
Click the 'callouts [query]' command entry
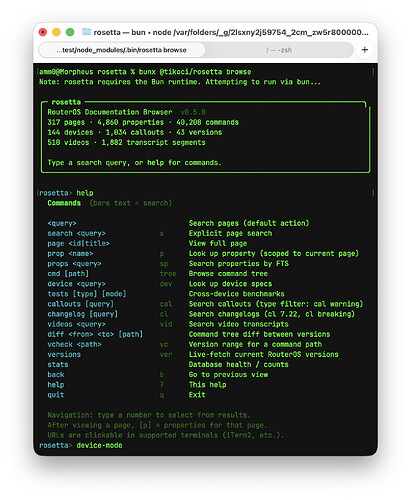point(80,304)
